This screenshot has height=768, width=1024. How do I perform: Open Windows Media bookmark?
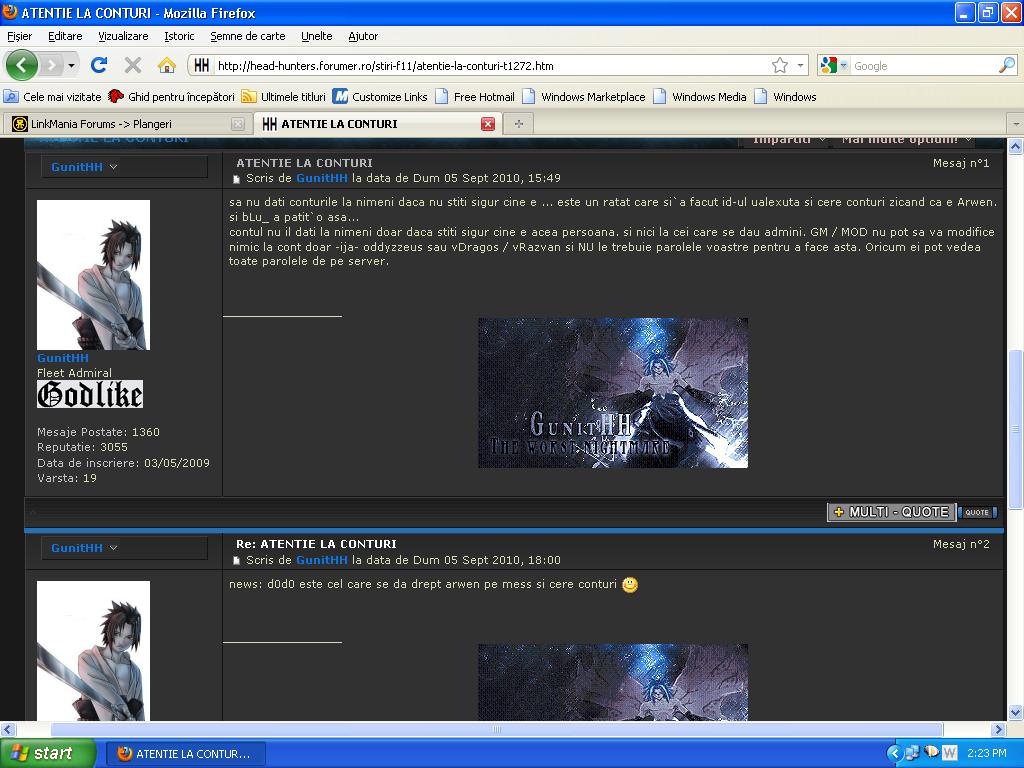[x=700, y=97]
